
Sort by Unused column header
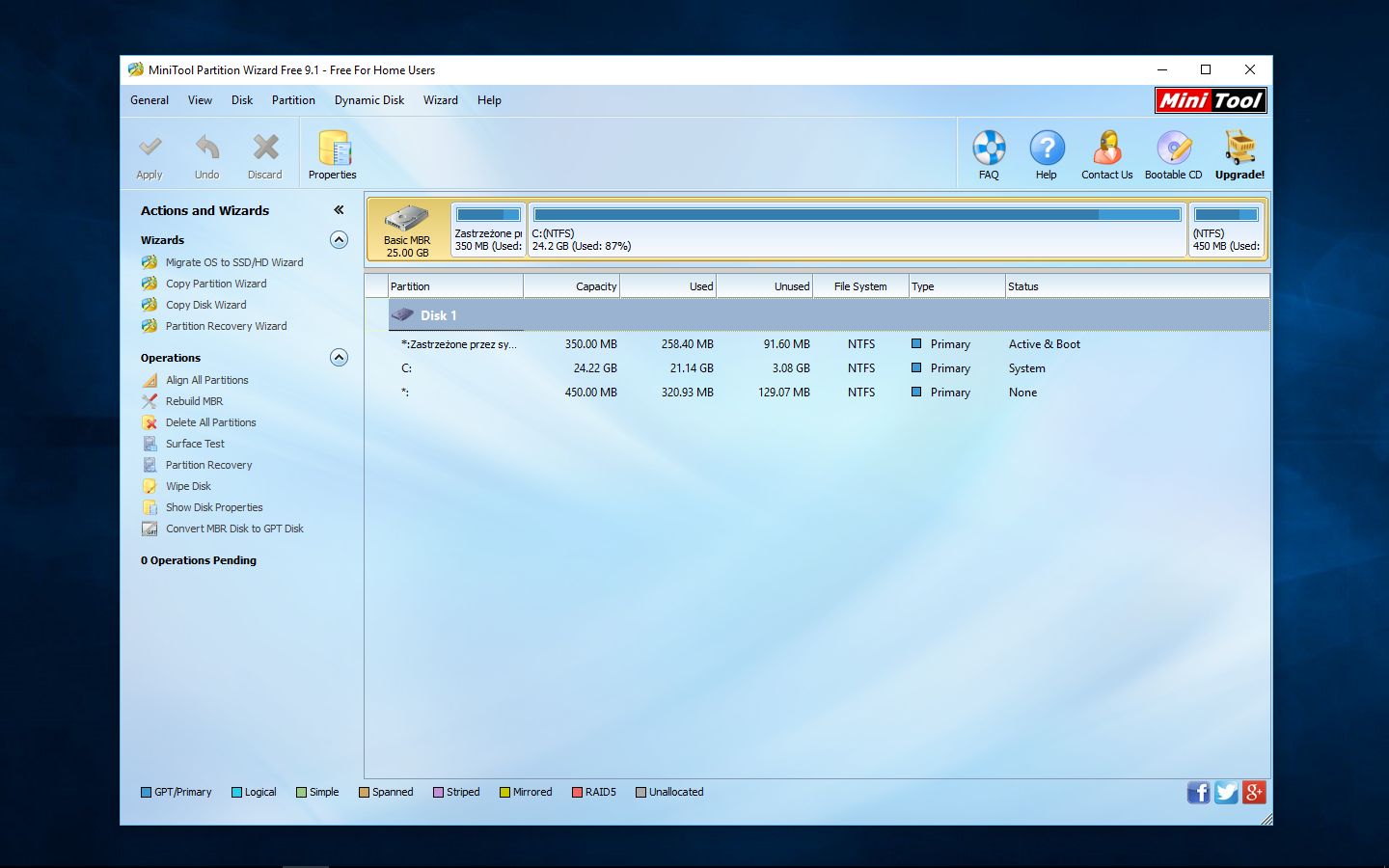click(764, 286)
